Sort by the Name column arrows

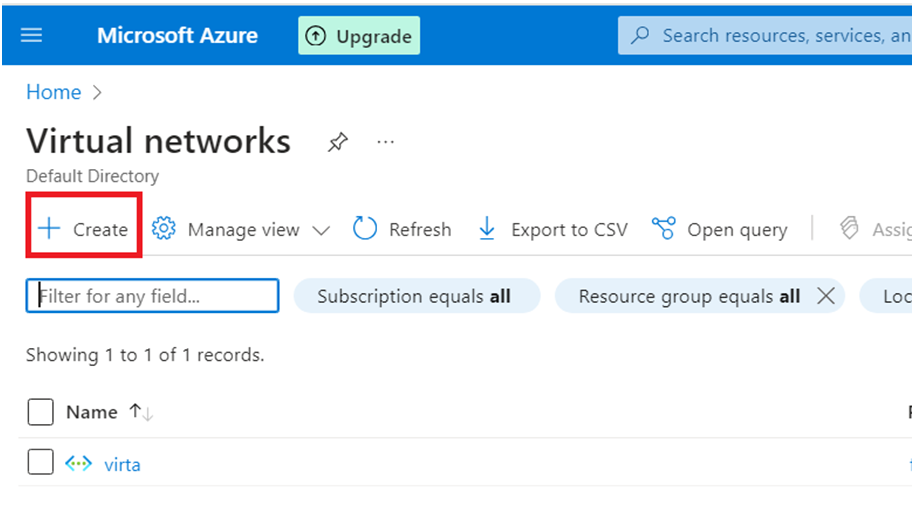coord(141,412)
